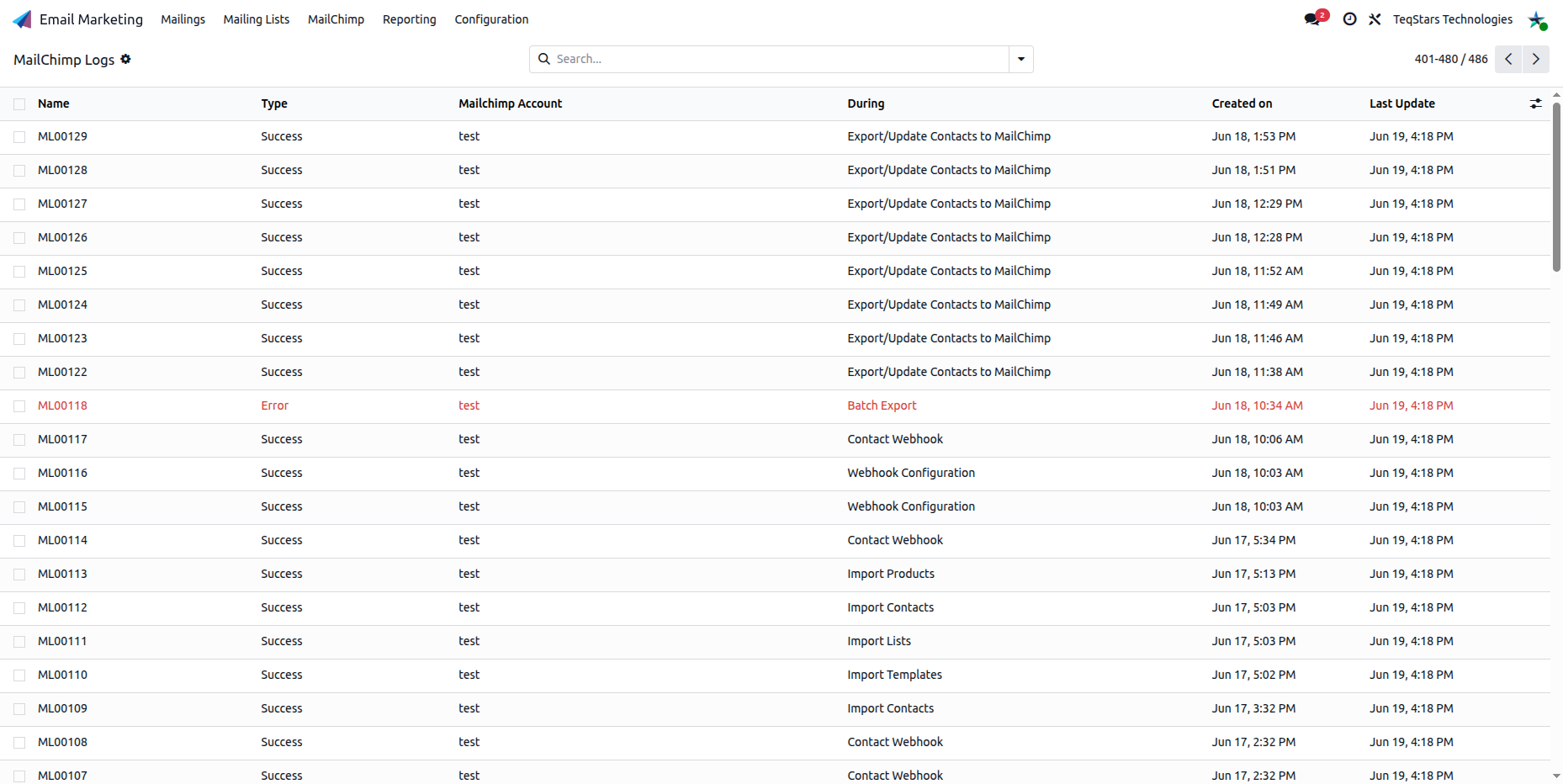The width and height of the screenshot is (1563, 784).
Task: Click the Import Templates cell
Action: click(x=894, y=675)
